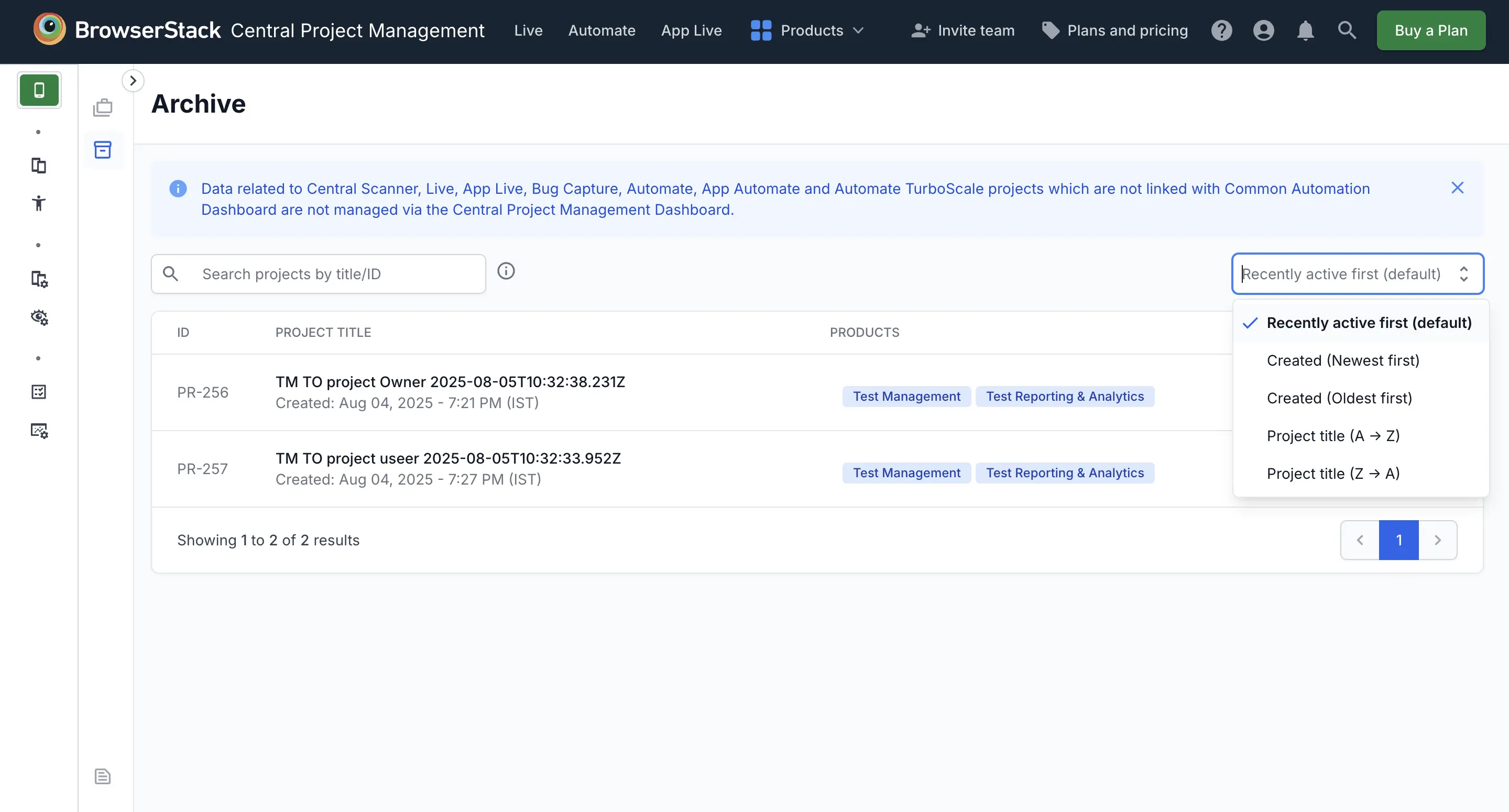Go to the previous results page
The image size is (1509, 812).
(1360, 540)
